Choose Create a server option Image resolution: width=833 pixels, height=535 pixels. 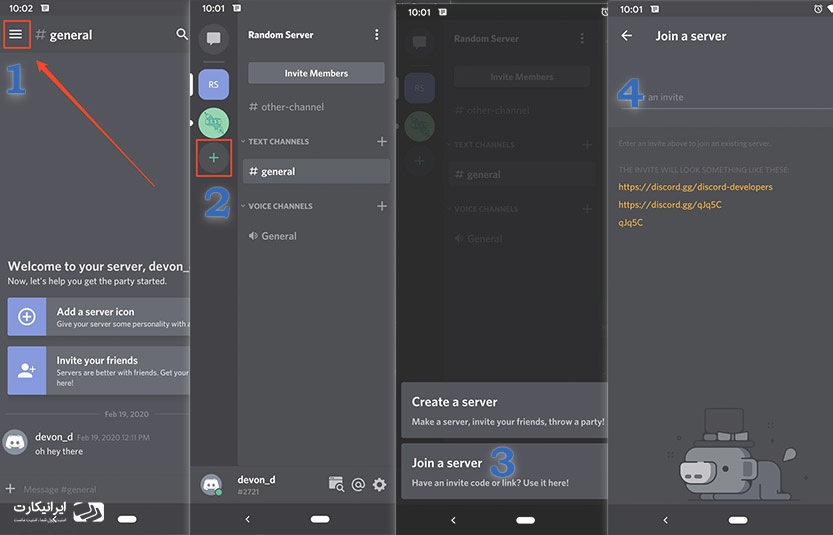point(504,410)
